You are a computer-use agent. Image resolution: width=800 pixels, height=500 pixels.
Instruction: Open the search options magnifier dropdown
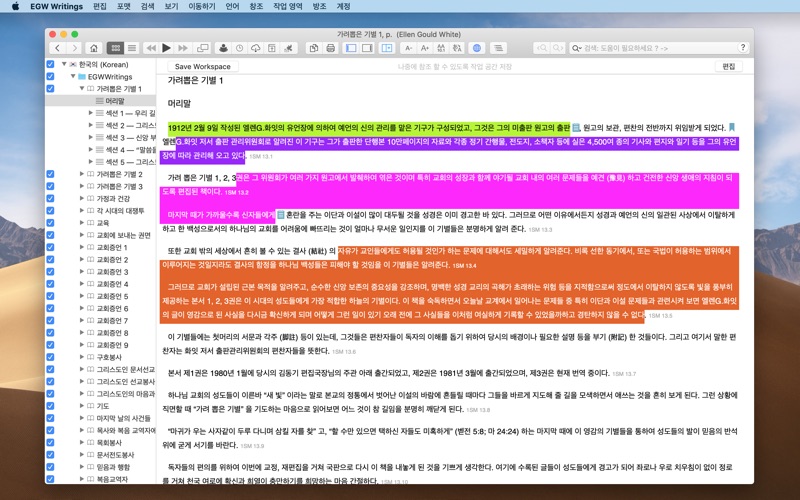(577, 48)
